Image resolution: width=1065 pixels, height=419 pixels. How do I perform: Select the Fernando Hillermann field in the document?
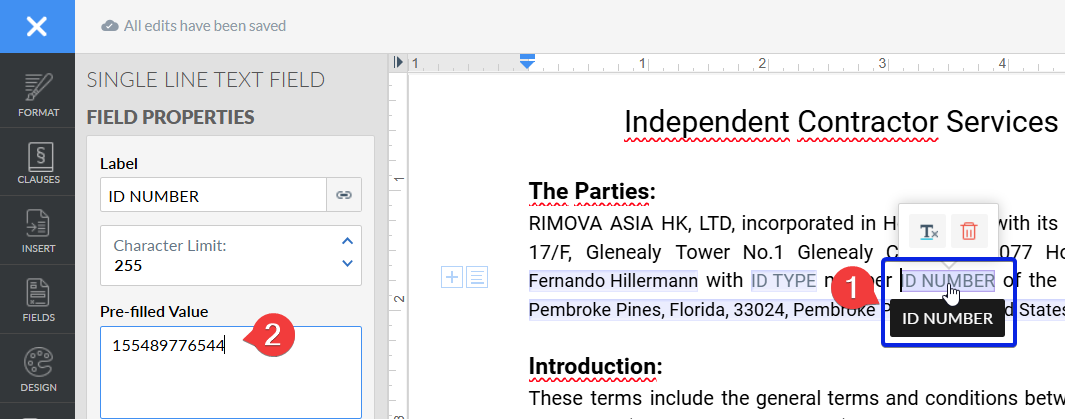612,281
